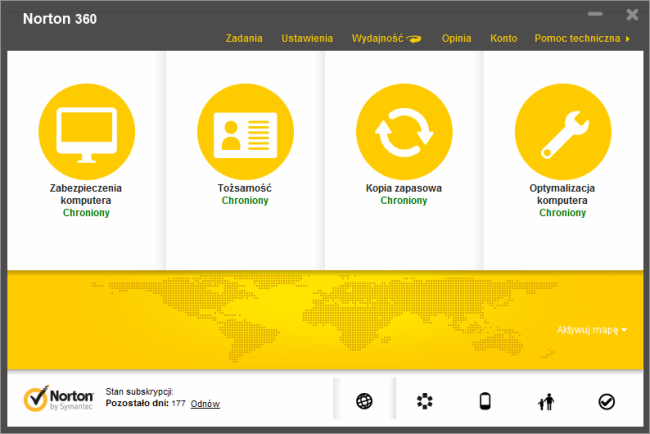
Task: Click the Norton by Symantec logo
Action: click(58, 398)
